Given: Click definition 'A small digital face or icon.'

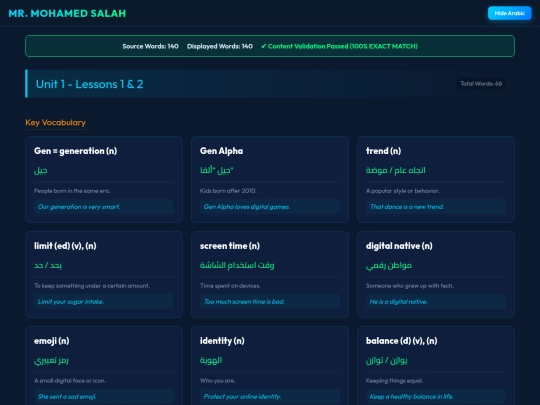Looking at the screenshot, I should coord(70,381).
